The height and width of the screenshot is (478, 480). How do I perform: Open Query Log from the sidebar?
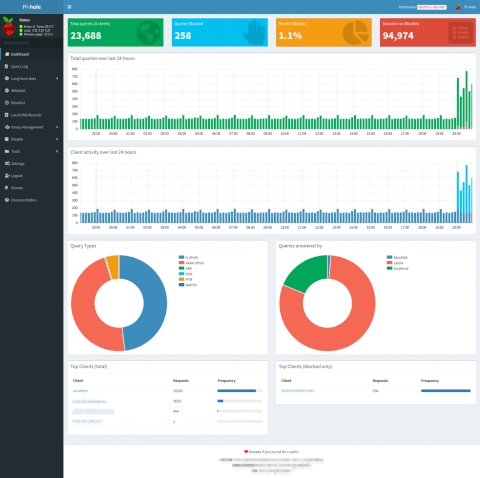19,66
